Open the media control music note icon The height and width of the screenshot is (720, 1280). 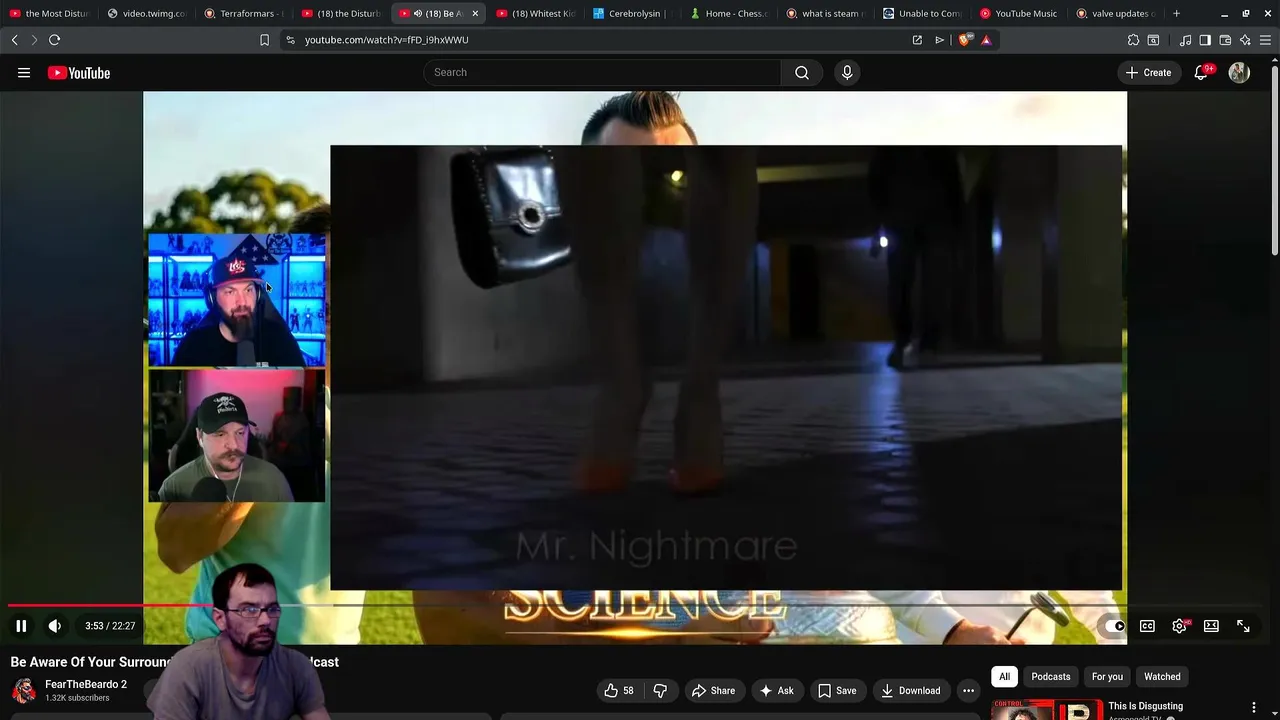1185,40
